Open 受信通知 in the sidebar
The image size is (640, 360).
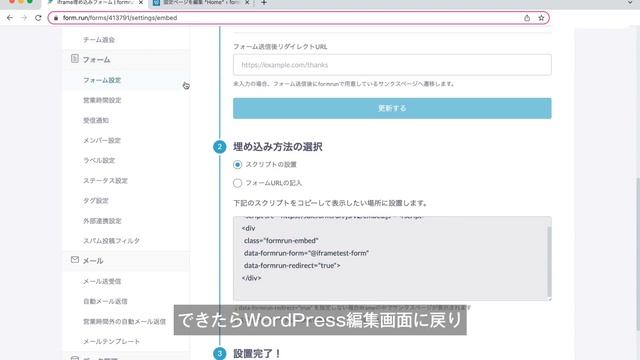click(x=96, y=120)
